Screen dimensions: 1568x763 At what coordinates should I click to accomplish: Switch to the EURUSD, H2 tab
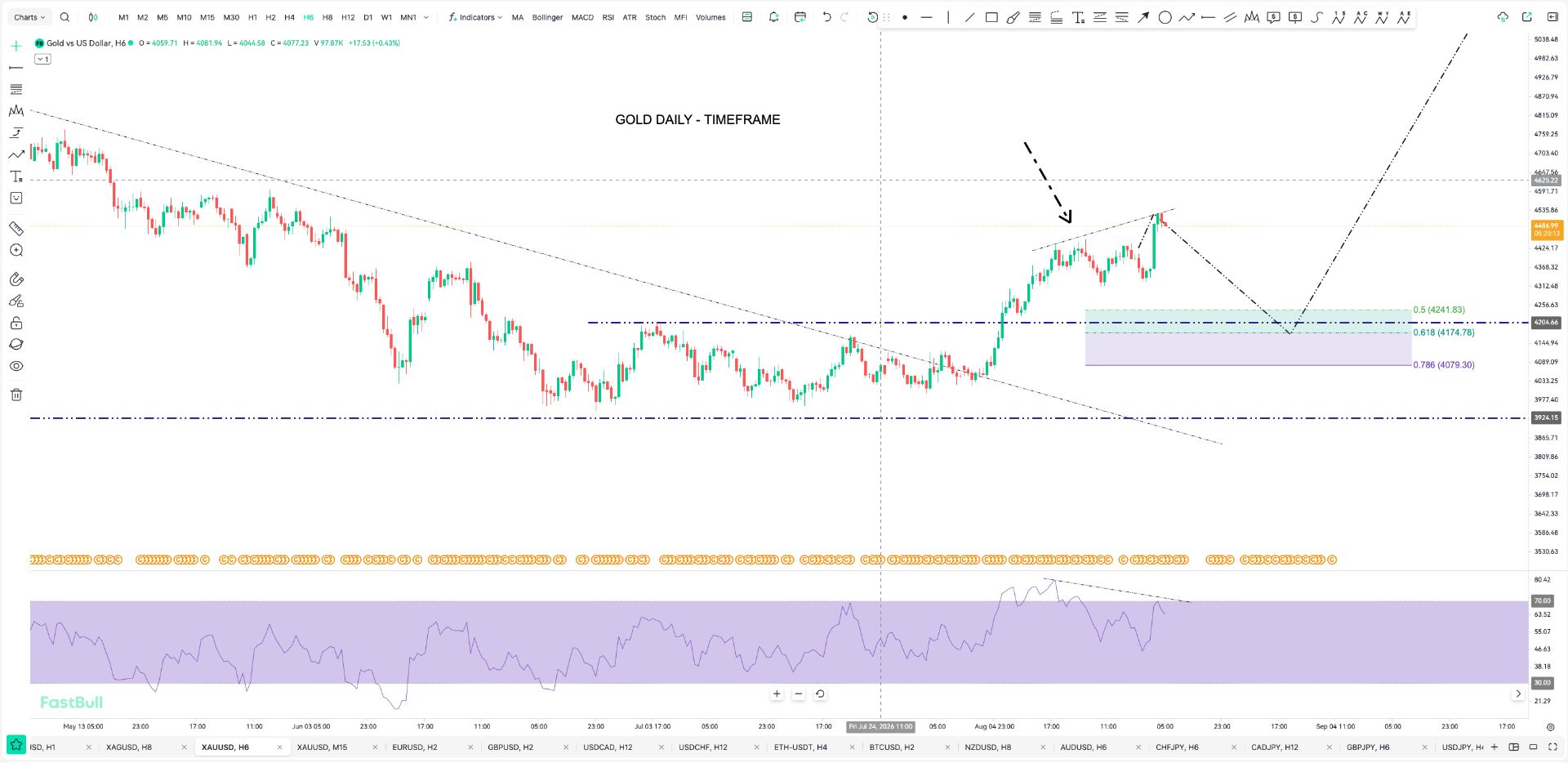(415, 747)
